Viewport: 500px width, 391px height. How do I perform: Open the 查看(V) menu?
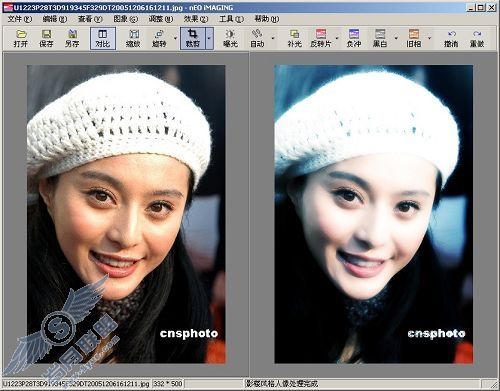[x=90, y=19]
